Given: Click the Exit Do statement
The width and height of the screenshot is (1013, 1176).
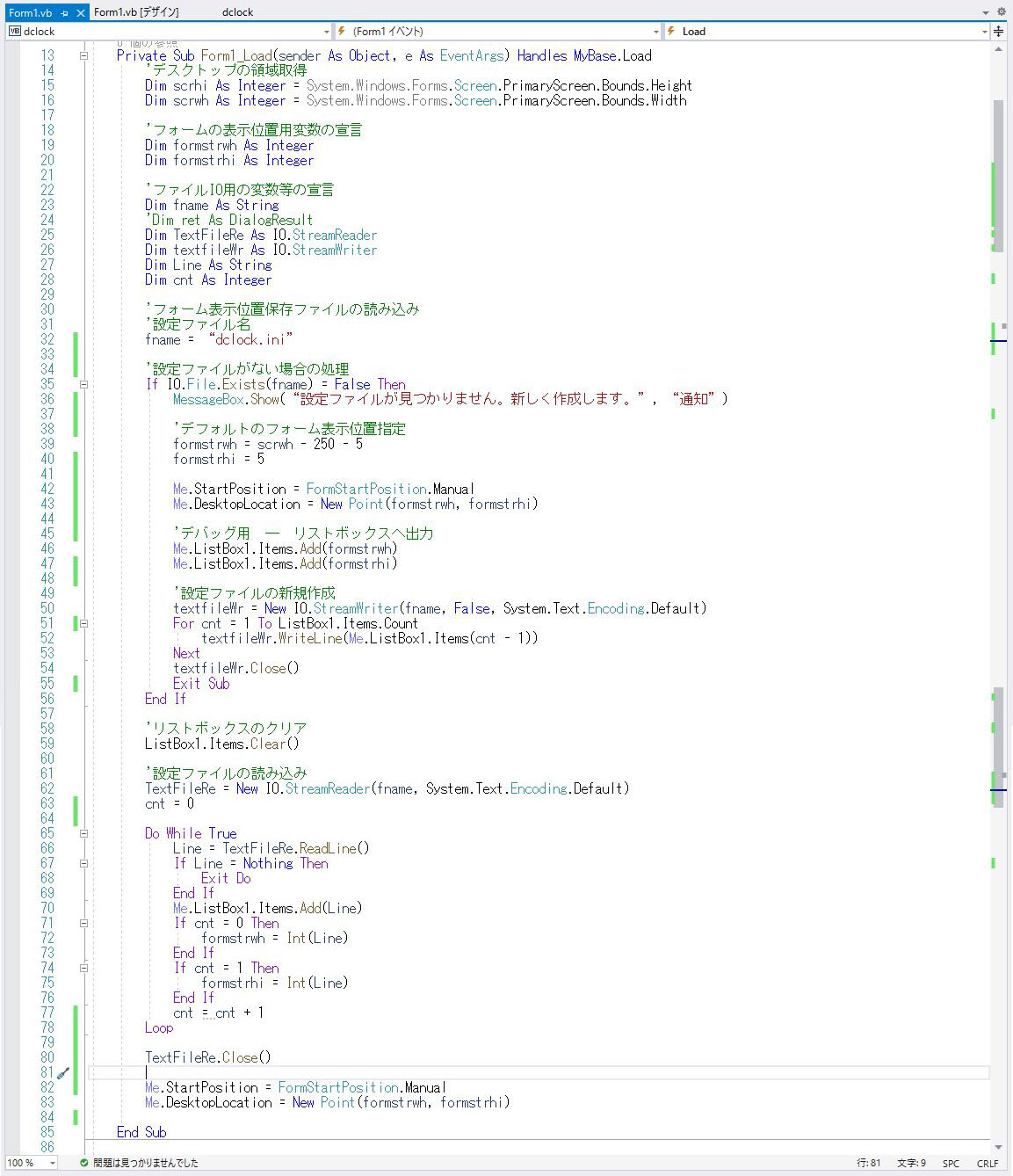Looking at the screenshot, I should coord(226,878).
